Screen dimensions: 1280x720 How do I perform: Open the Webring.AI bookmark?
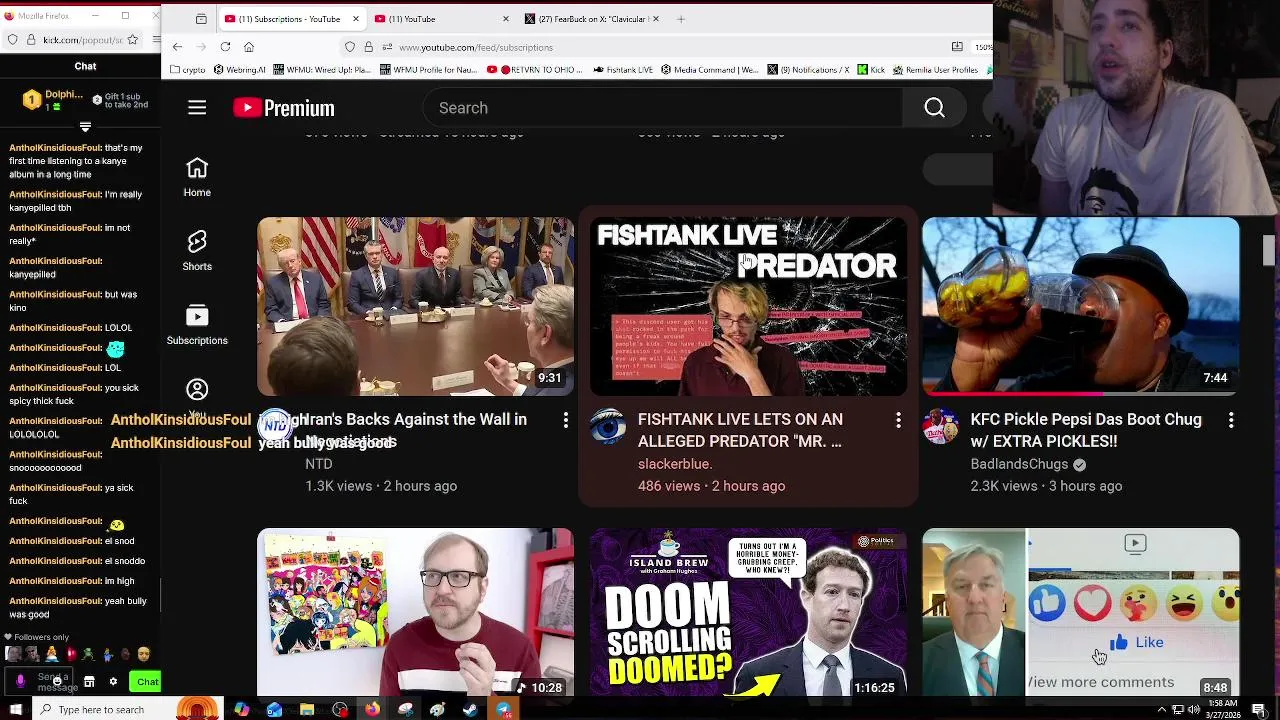point(239,70)
